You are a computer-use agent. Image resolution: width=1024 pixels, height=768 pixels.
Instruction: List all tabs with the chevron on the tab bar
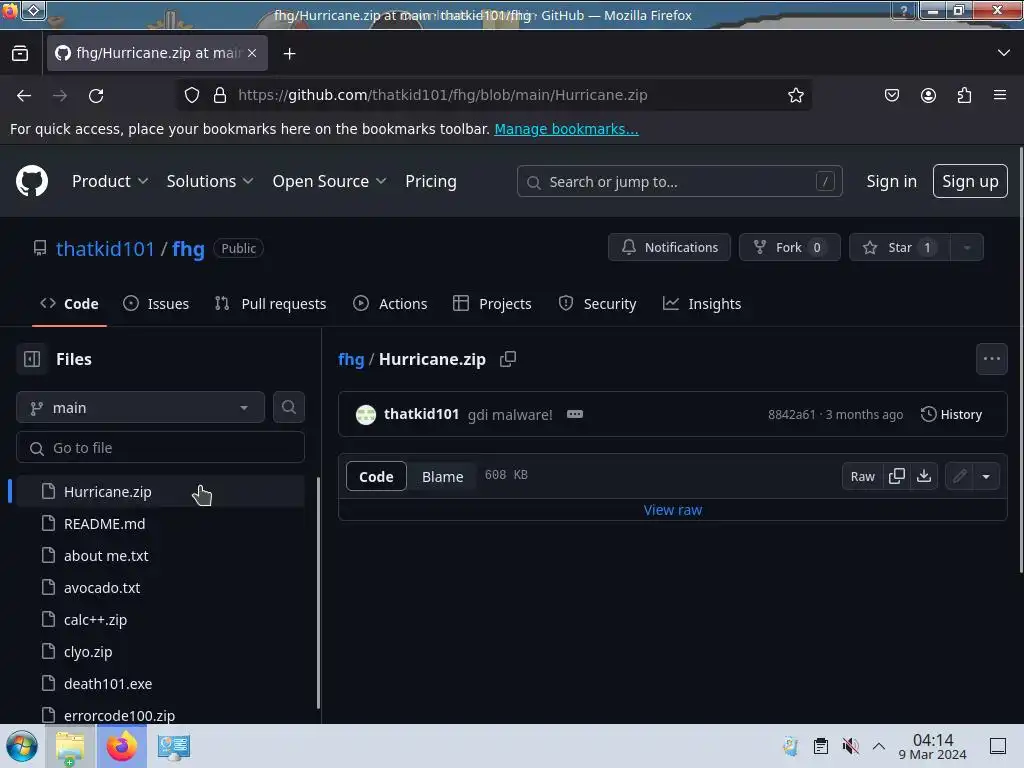pyautogui.click(x=1004, y=53)
